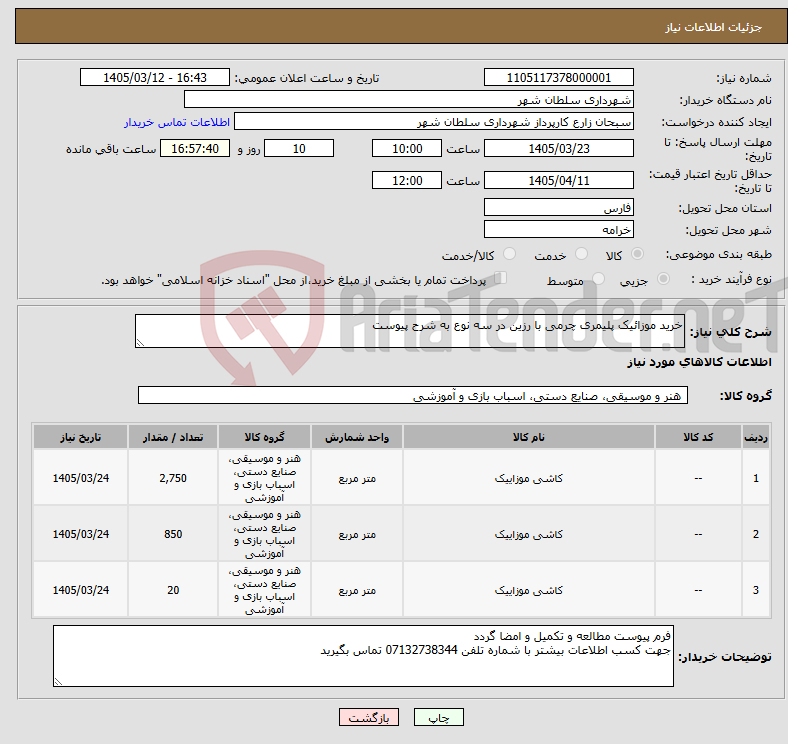This screenshot has height=744, width=788.
Task: Click the buyer notes textarea
Action: (x=363, y=656)
